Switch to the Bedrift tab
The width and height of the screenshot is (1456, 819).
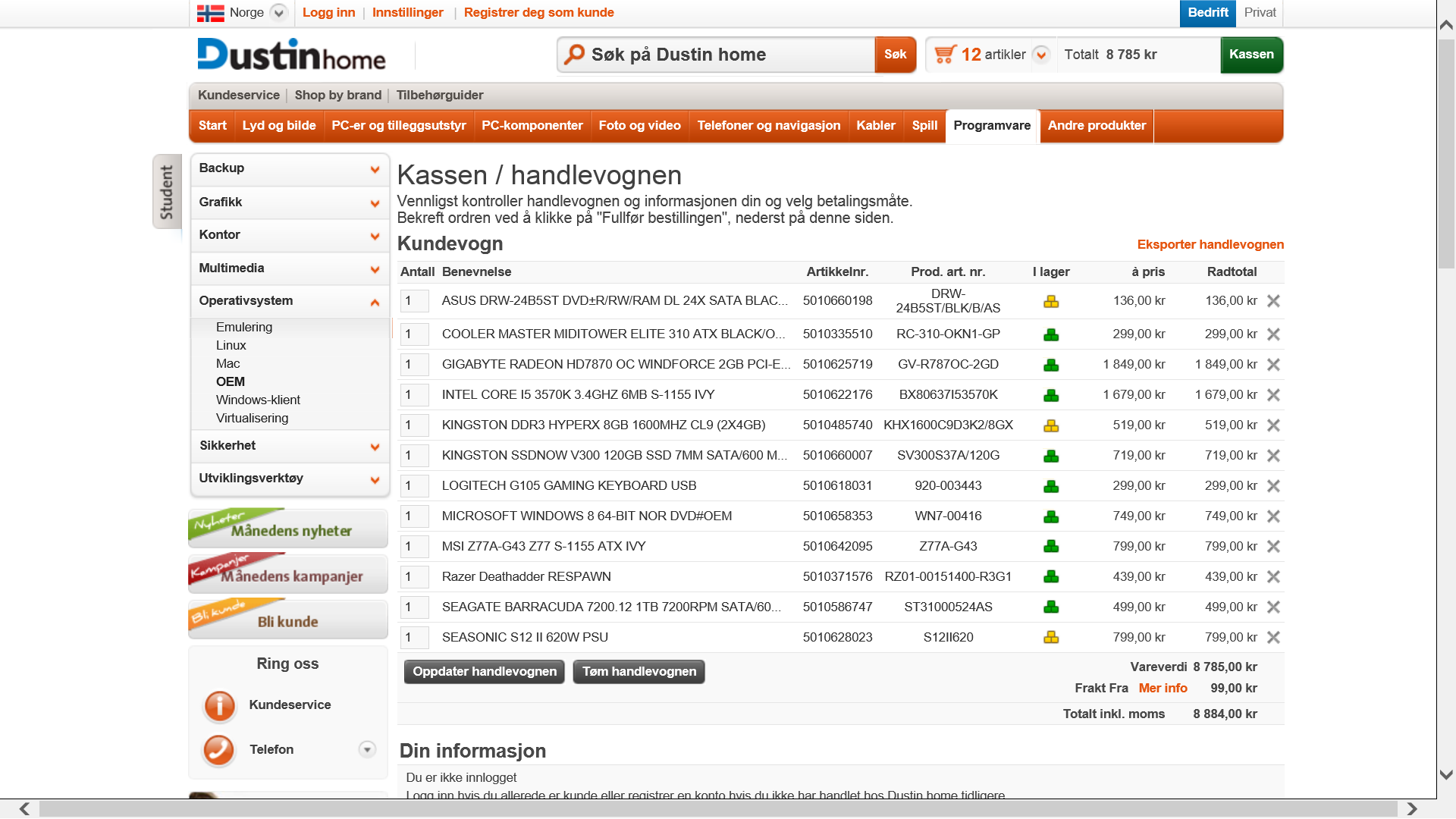(x=1208, y=13)
